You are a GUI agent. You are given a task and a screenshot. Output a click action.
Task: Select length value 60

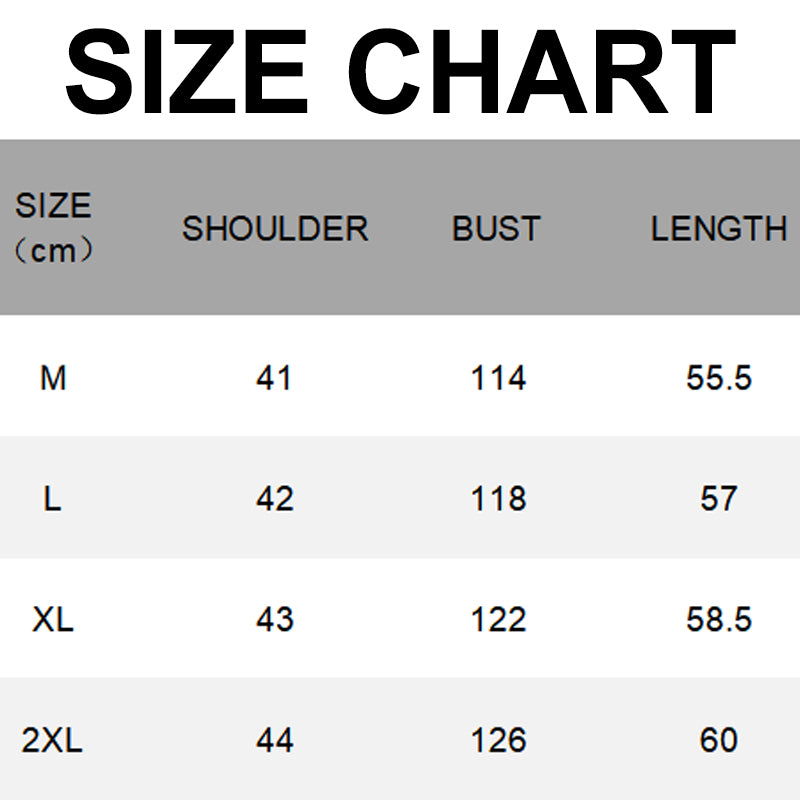719,741
